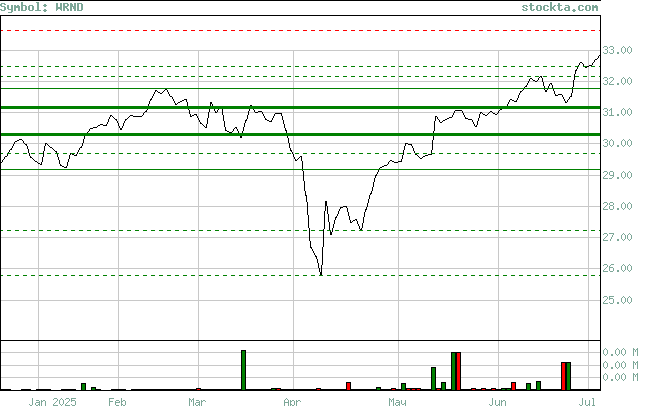The width and height of the screenshot is (655, 406).
Task: Click the tallest green volume bar in March
Action: click(244, 370)
